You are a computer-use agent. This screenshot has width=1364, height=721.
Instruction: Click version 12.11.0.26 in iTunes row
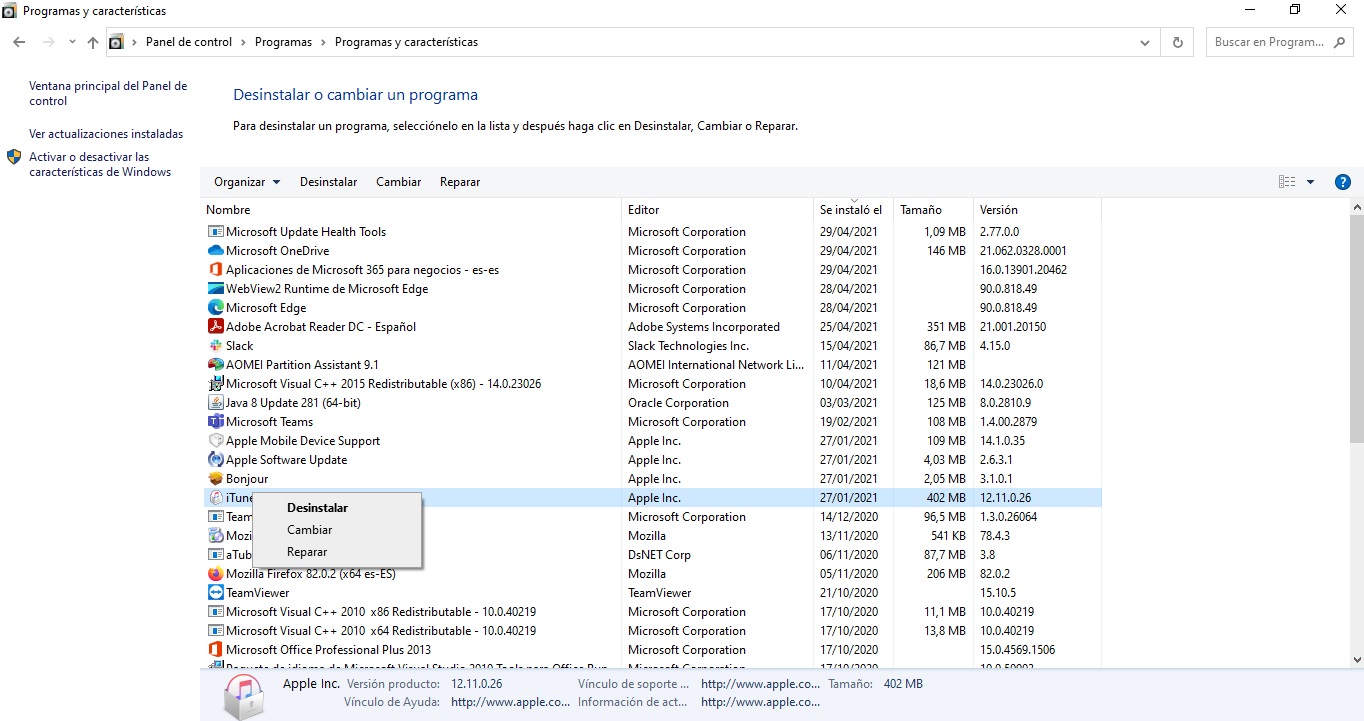click(1005, 498)
